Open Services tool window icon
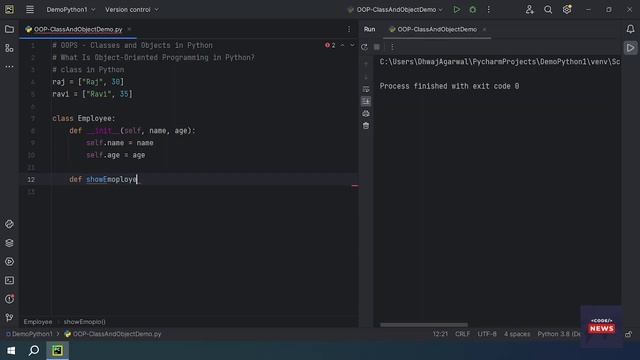Viewport: 640px width, 360px height. [x=9, y=262]
